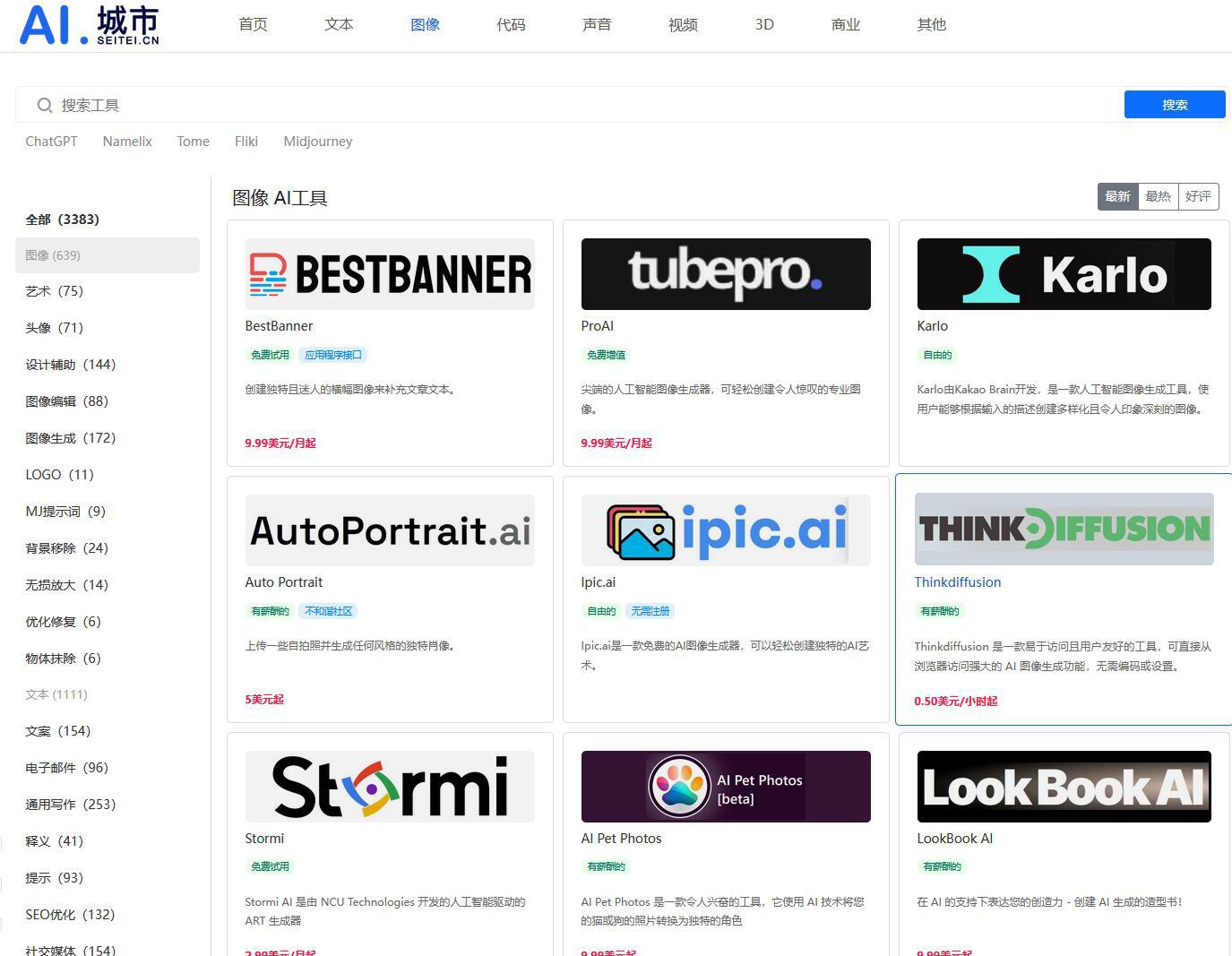Open the ipic.ai logo thumbnail

726,530
